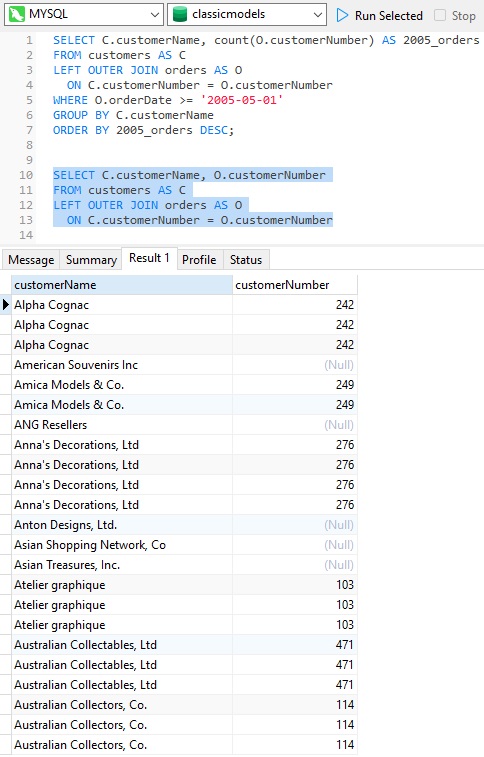Viewport: 484px width, 757px height.
Task: Open the Status tab
Action: click(x=246, y=260)
